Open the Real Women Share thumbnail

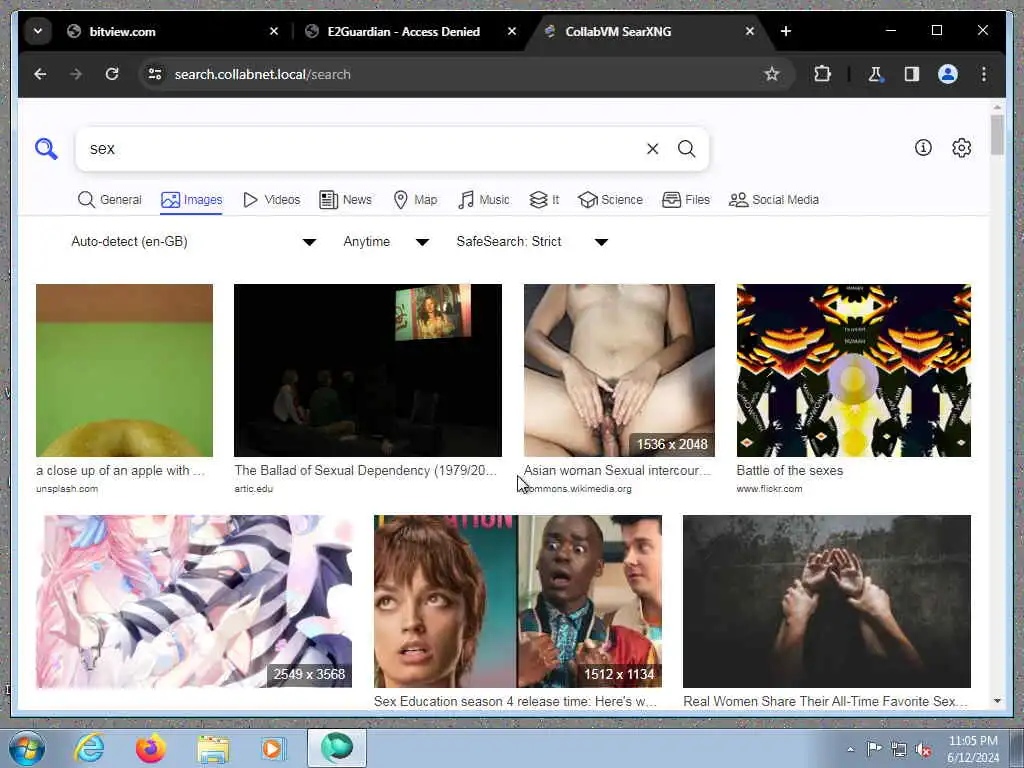coord(827,601)
